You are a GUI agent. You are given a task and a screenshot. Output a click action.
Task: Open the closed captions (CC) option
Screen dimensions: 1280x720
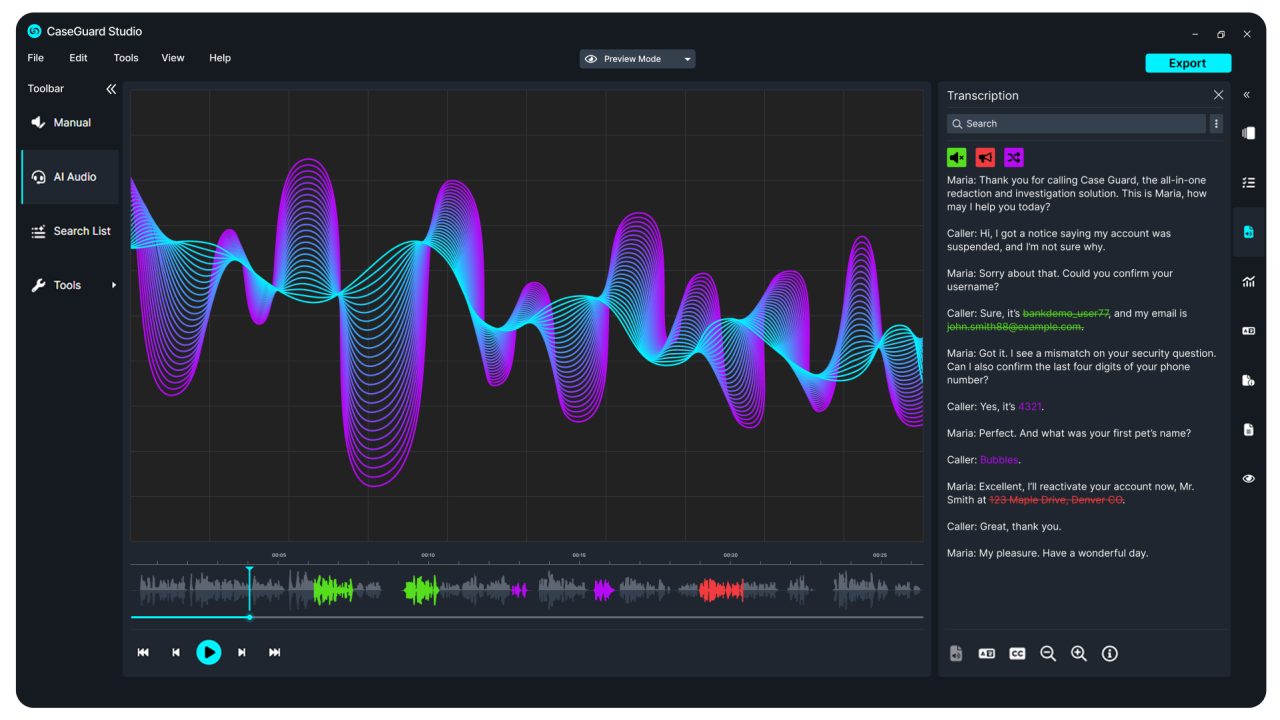click(x=1017, y=653)
